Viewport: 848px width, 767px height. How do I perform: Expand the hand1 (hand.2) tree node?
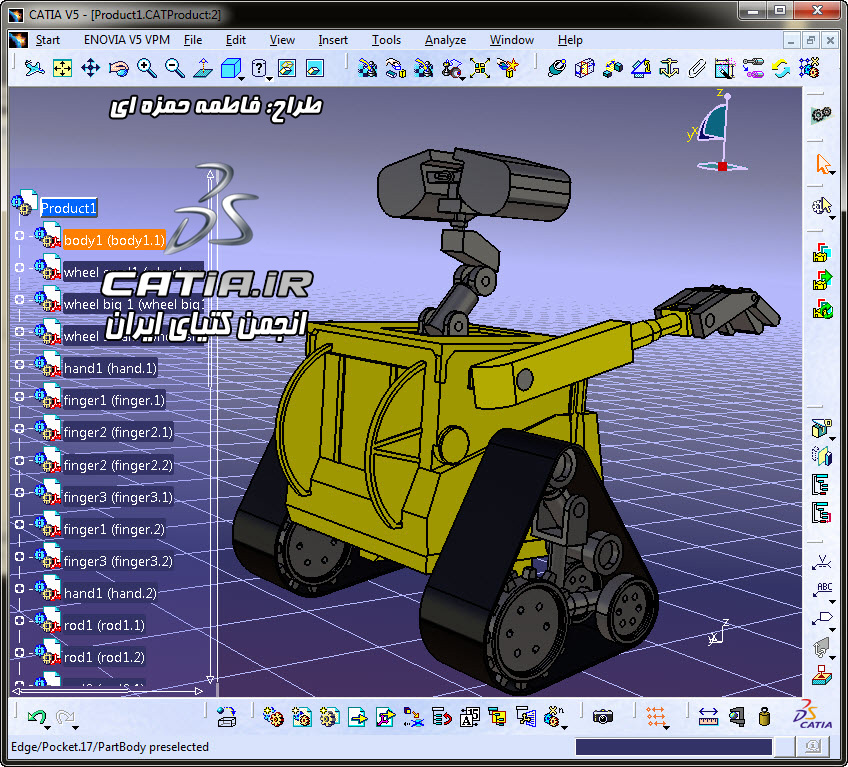19,589
